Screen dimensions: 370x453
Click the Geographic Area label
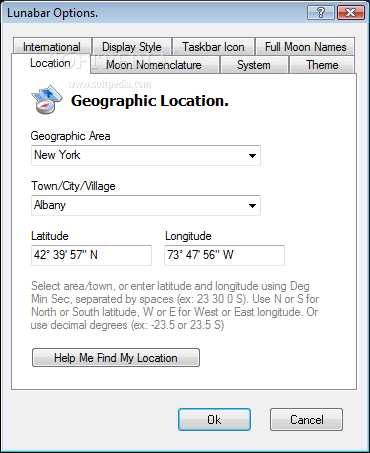coord(70,136)
